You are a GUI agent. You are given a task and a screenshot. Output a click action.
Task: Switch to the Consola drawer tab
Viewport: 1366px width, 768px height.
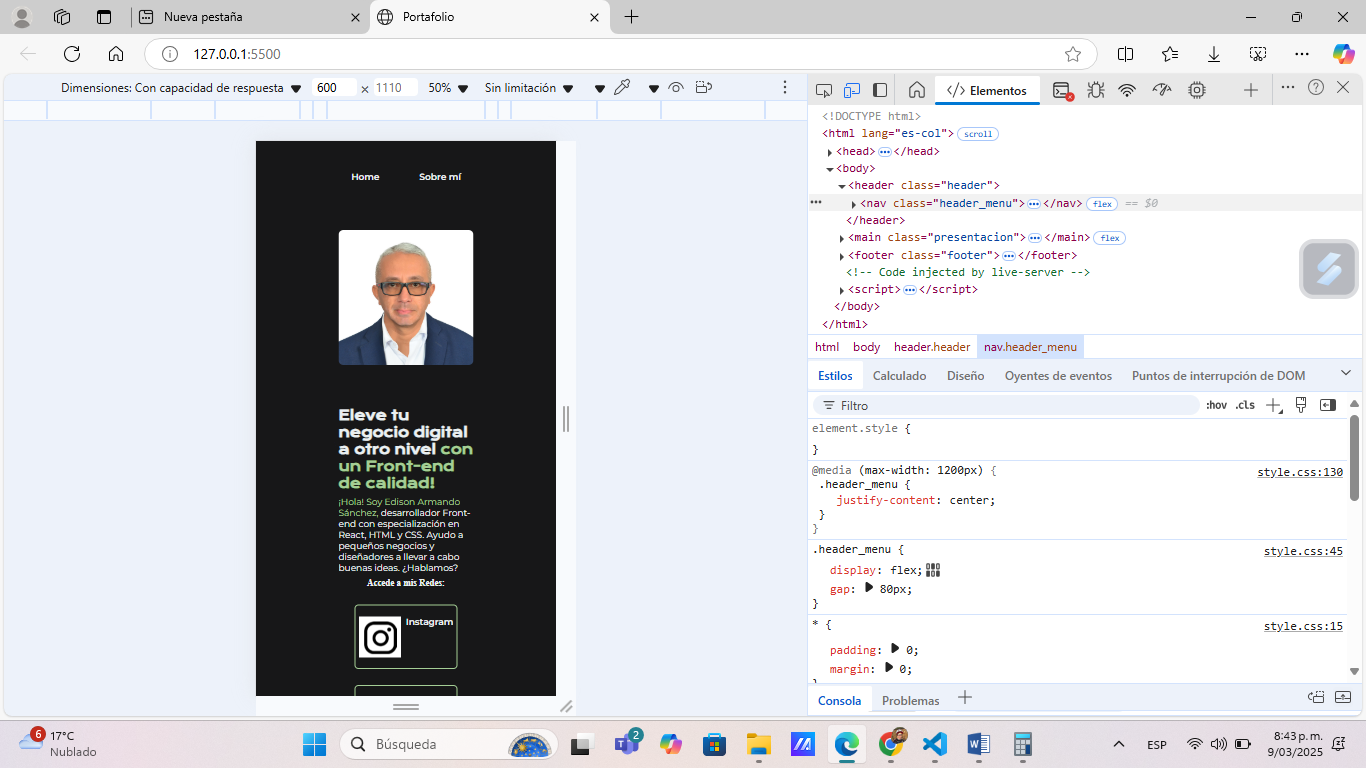pyautogui.click(x=840, y=700)
